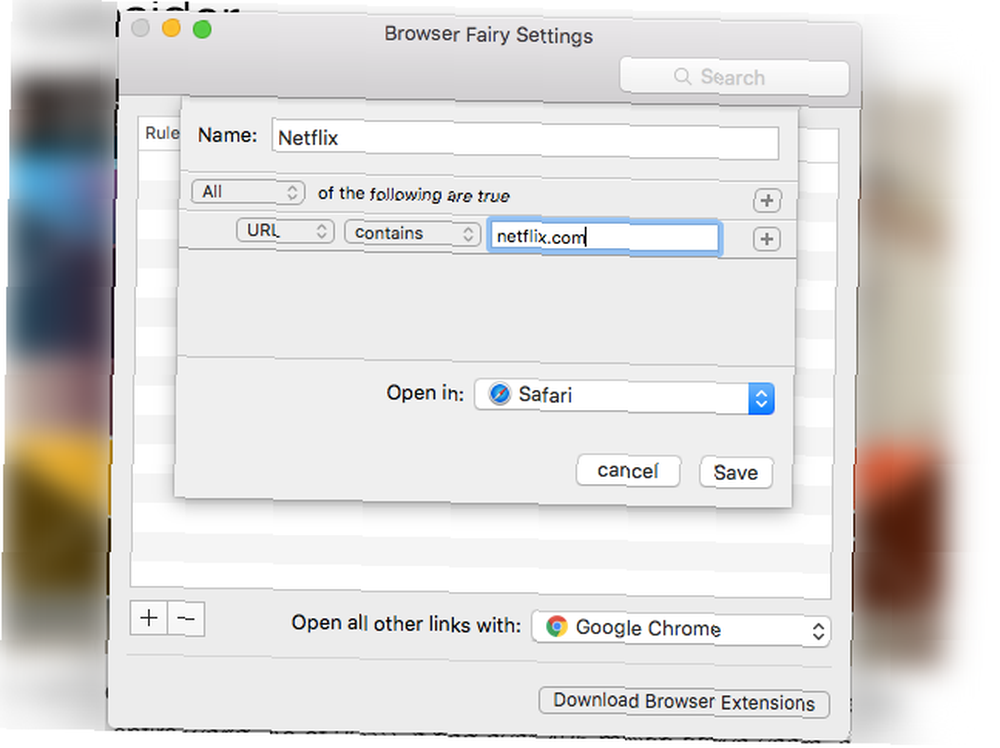Screen dimensions: 1000x748
Task: Edit the Name field containing Netflix
Action: click(525, 139)
